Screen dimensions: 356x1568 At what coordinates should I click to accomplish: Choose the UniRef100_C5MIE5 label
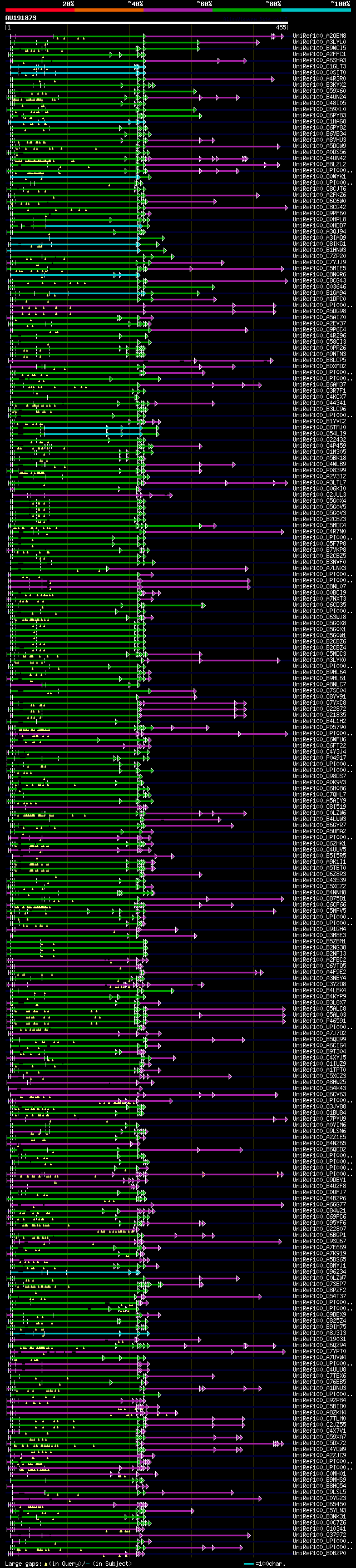tap(319, 269)
